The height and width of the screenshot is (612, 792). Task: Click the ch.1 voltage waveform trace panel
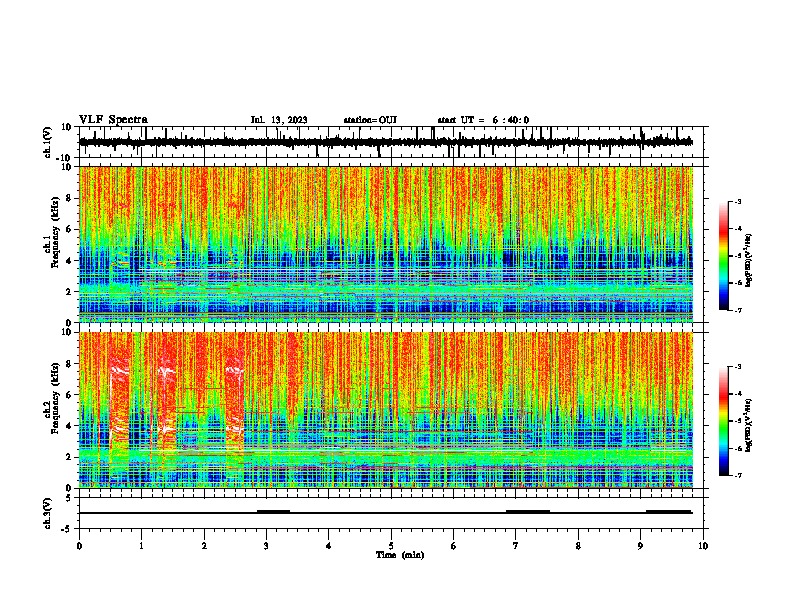pyautogui.click(x=393, y=142)
